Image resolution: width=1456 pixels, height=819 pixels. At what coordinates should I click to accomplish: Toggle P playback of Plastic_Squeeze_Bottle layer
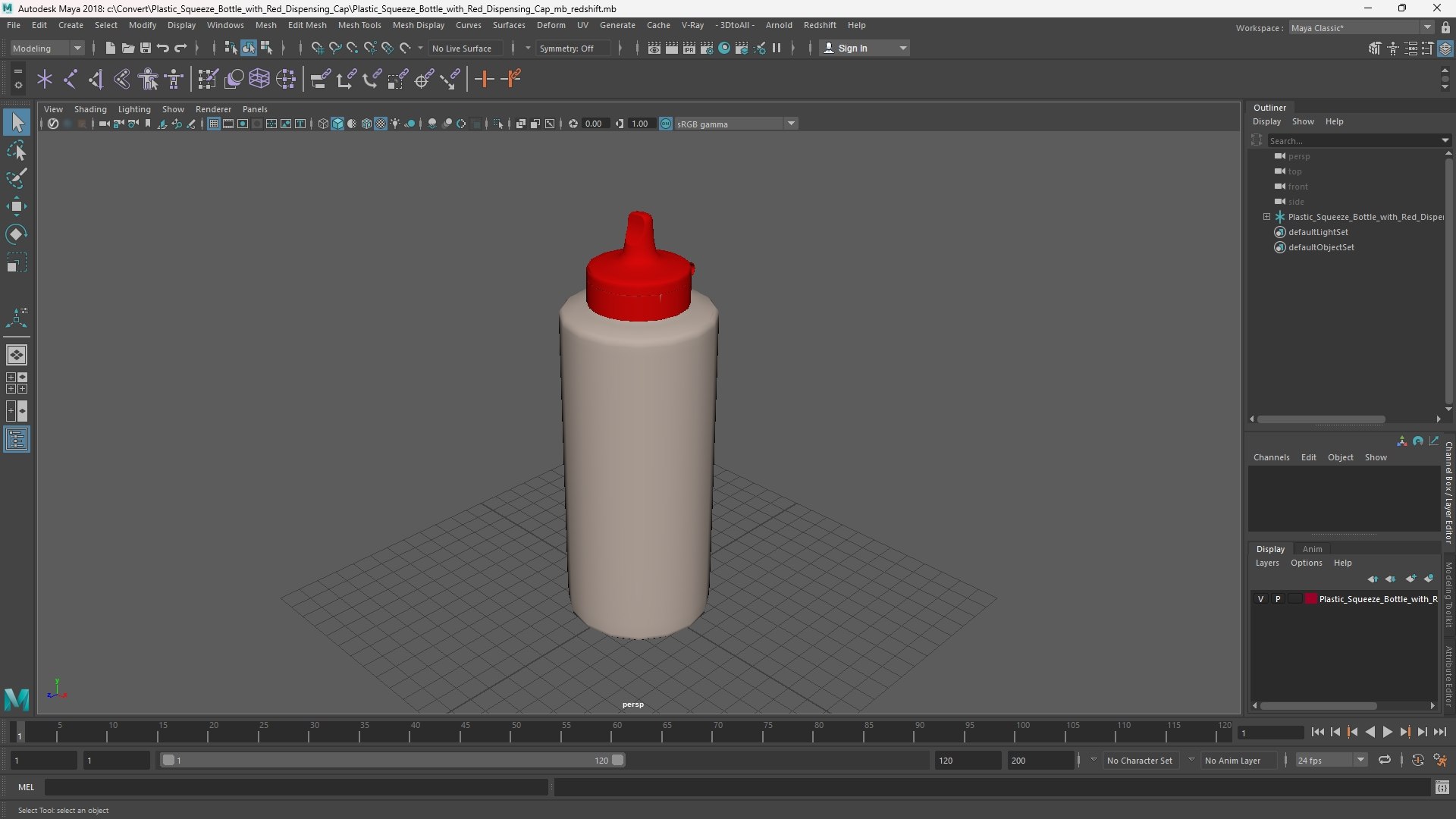pyautogui.click(x=1278, y=599)
